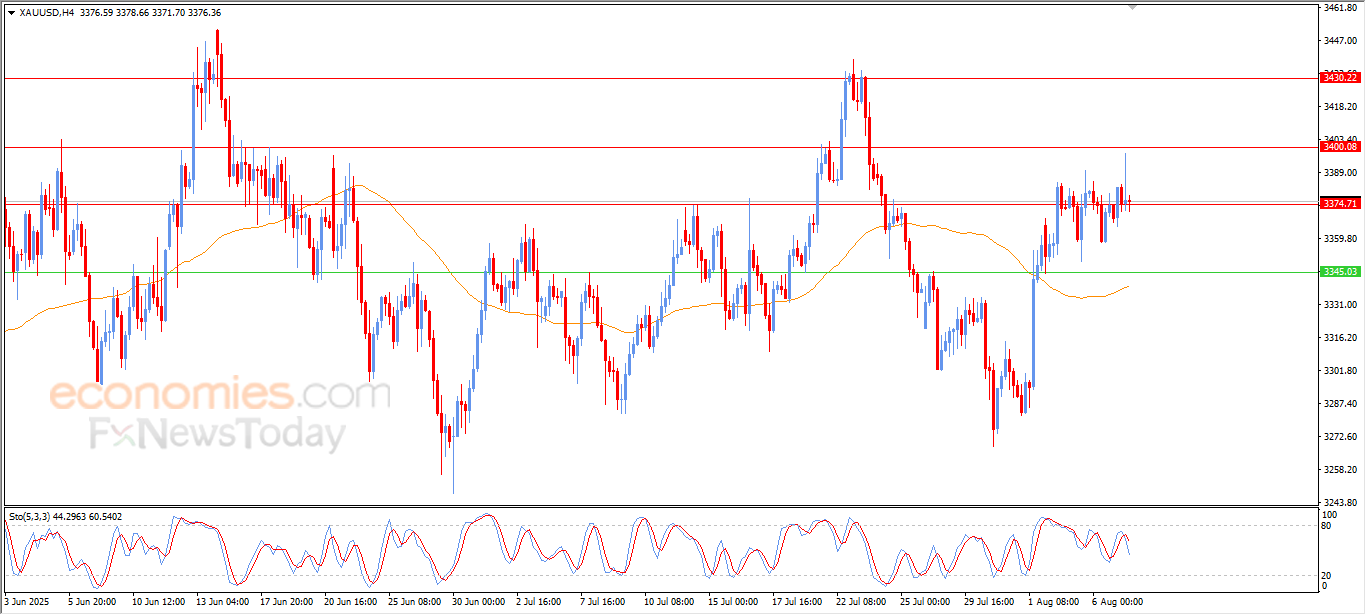The width and height of the screenshot is (1366, 615).
Task: Click the 25 Jul 00:00 time label
Action: point(924,602)
